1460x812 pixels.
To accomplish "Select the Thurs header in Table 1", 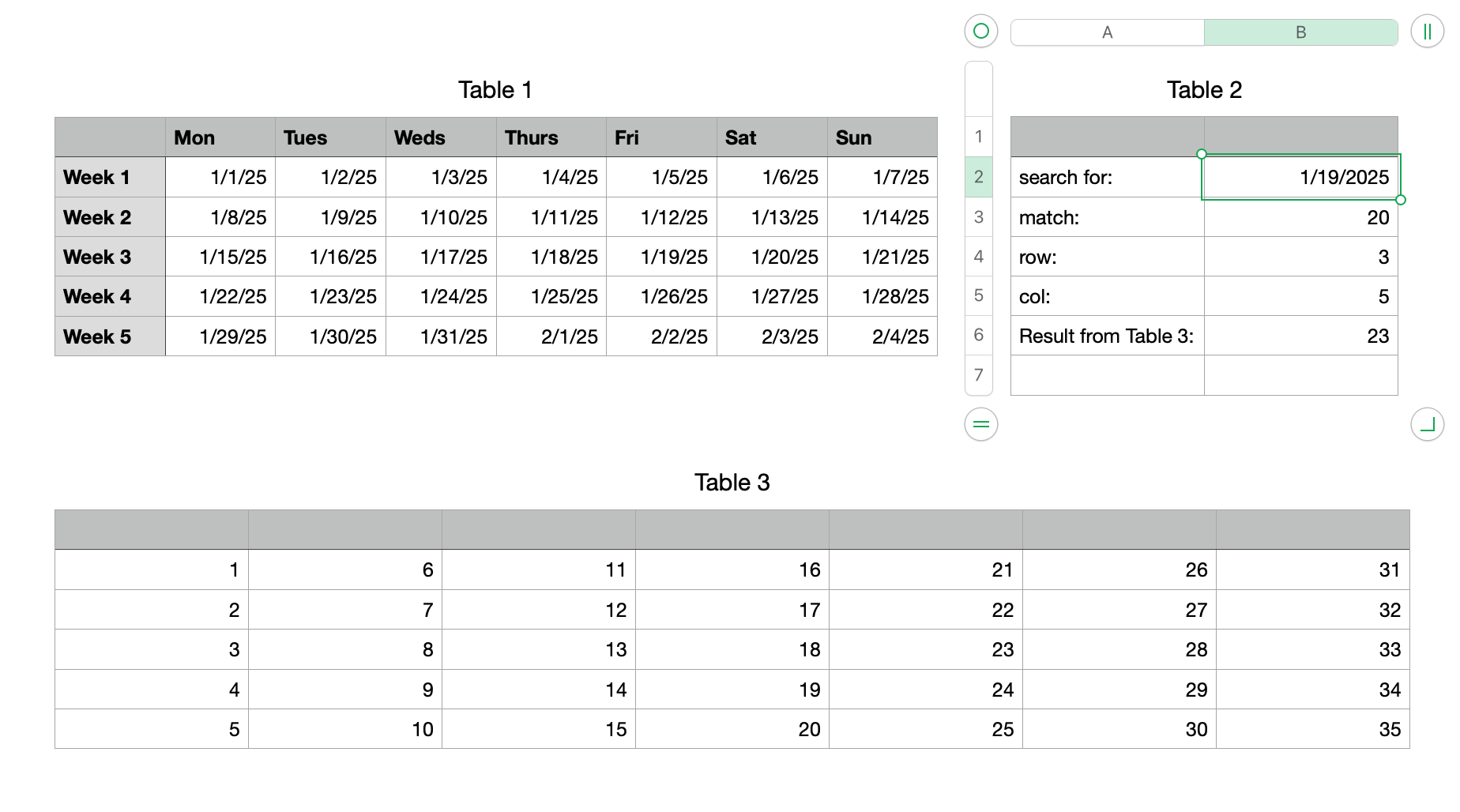I will [551, 137].
